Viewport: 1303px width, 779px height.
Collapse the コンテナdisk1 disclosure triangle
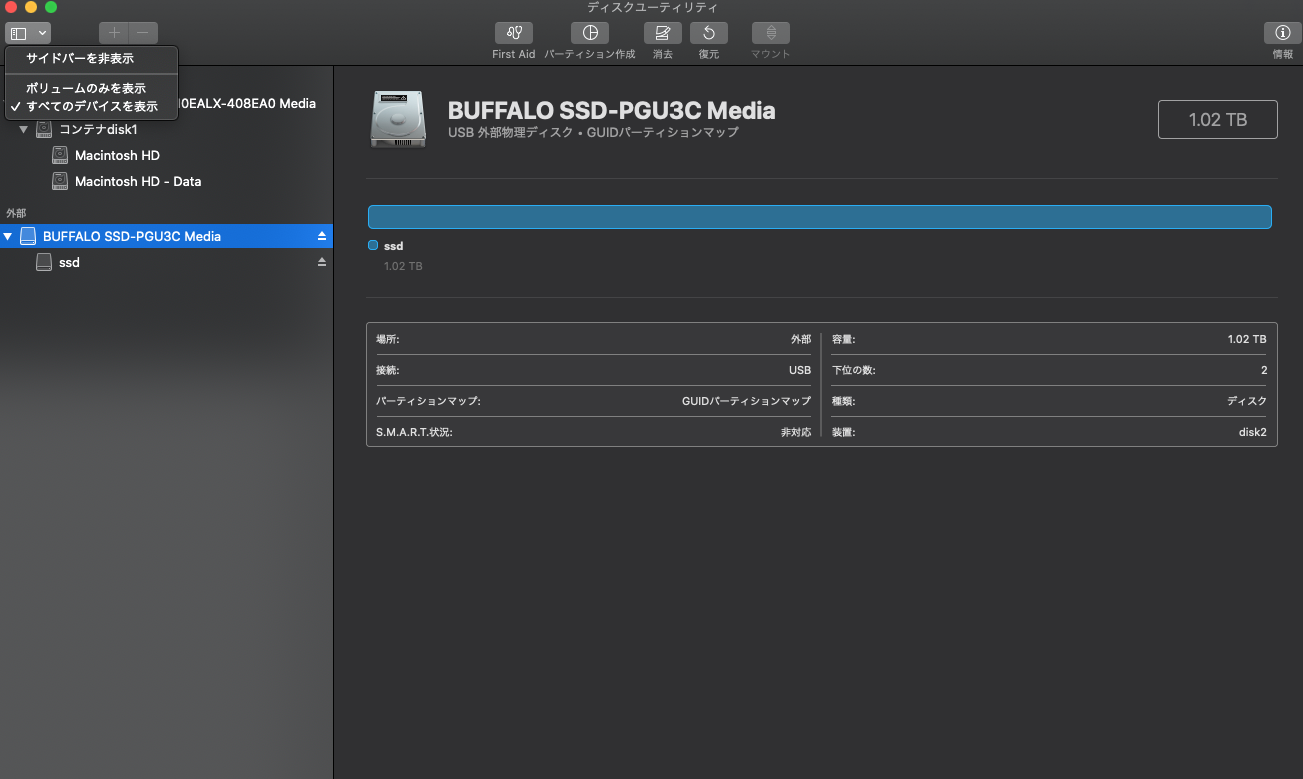(23, 129)
